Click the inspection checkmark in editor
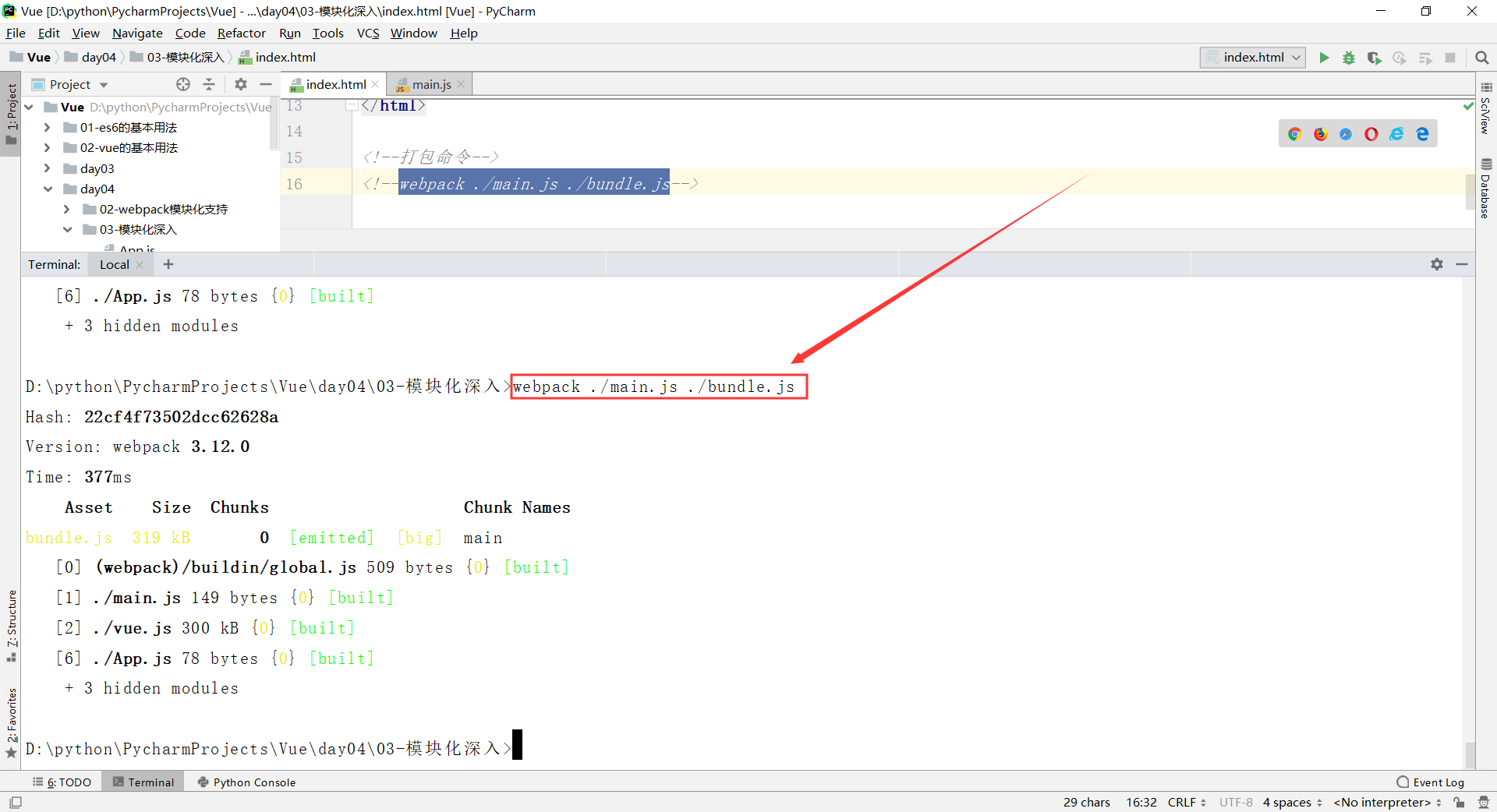The image size is (1497, 812). [1468, 105]
